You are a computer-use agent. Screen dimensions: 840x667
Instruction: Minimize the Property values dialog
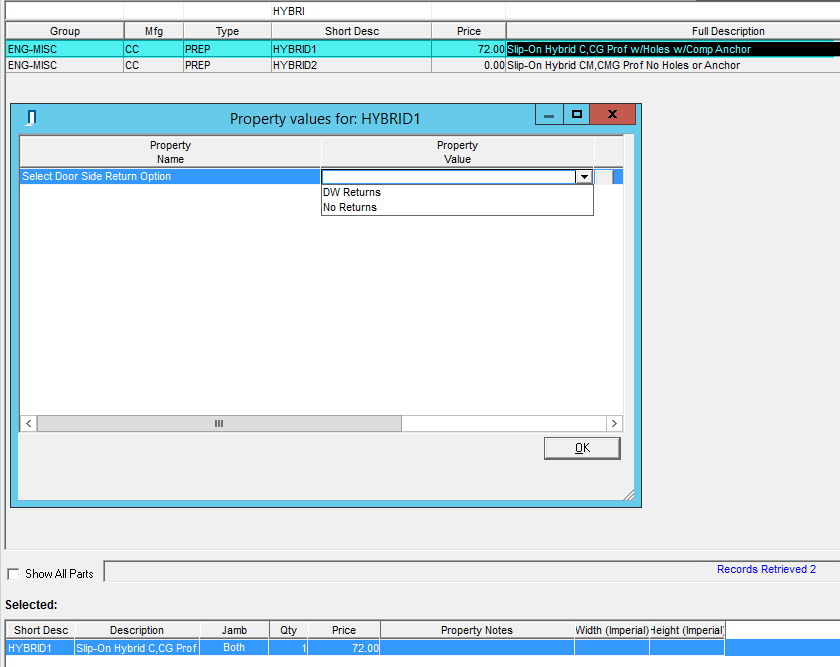(549, 115)
